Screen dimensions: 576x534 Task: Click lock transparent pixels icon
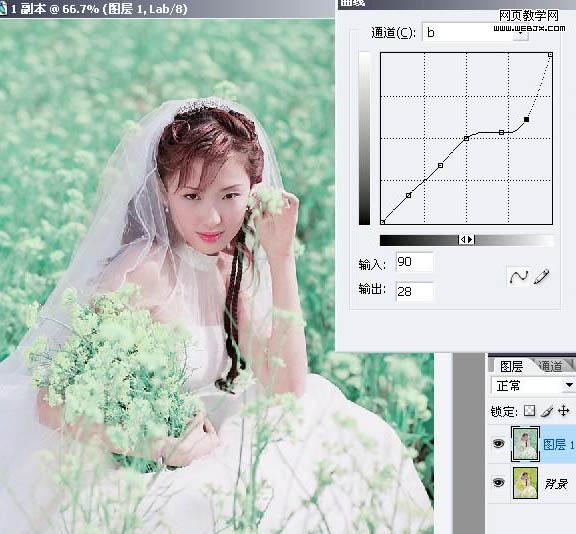tap(529, 411)
